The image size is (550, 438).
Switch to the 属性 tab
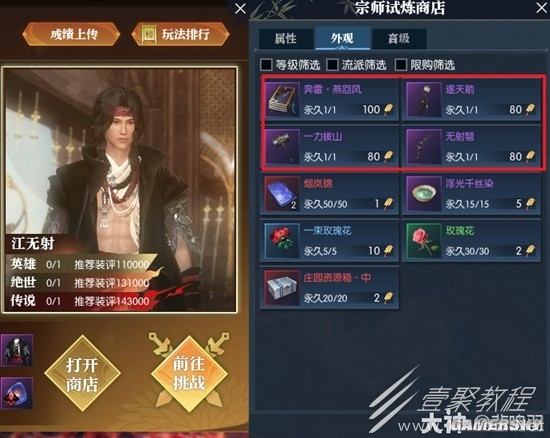point(286,38)
